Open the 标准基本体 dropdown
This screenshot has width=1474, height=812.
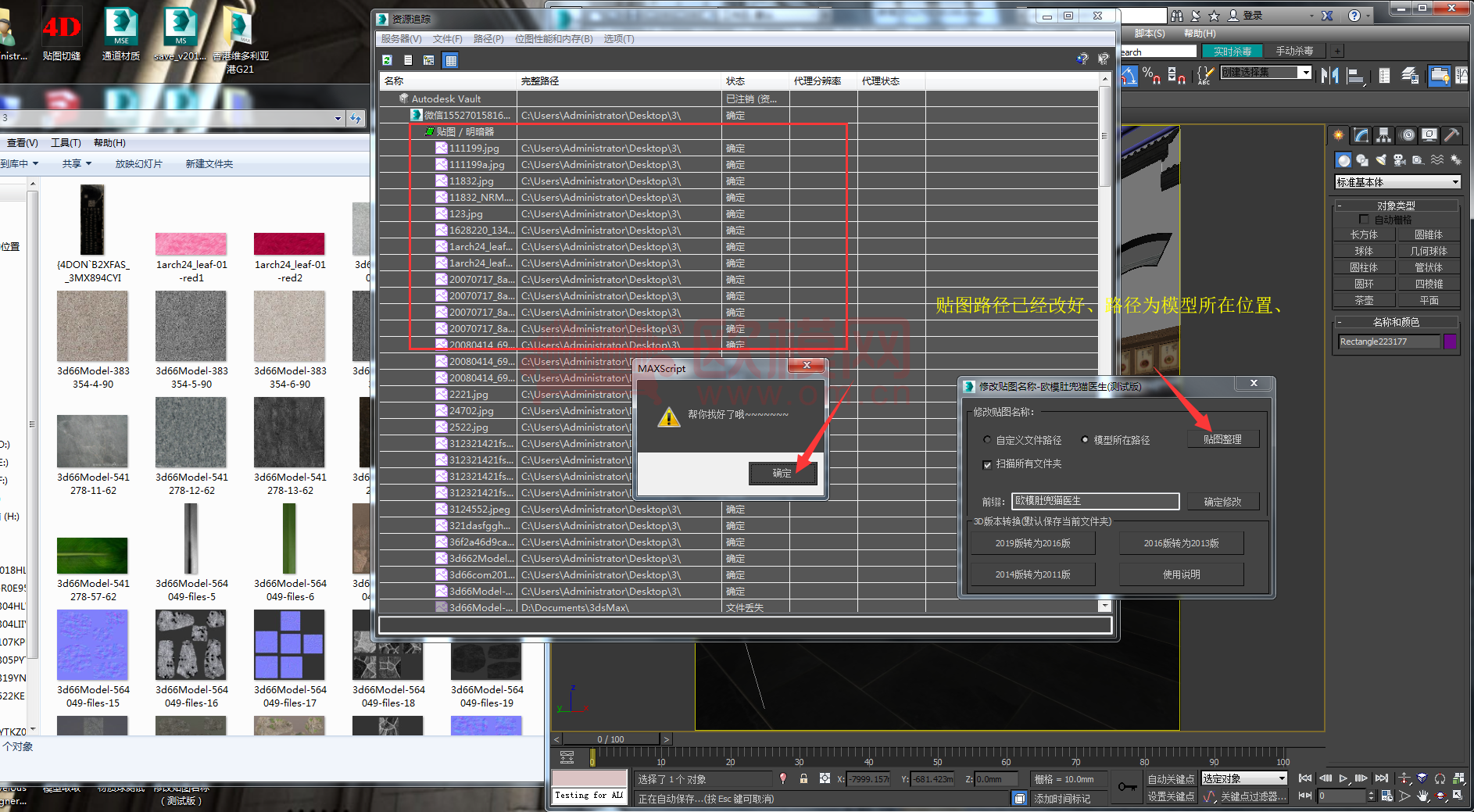pyautogui.click(x=1397, y=182)
